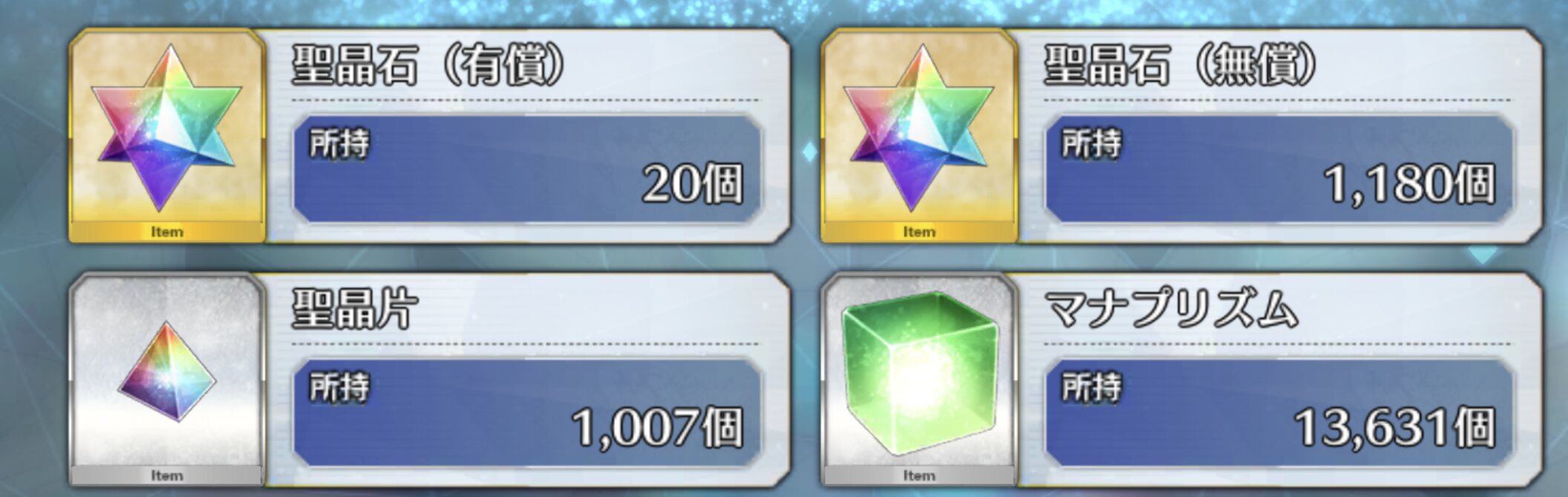Select the マナプリズム item title

click(x=1171, y=309)
